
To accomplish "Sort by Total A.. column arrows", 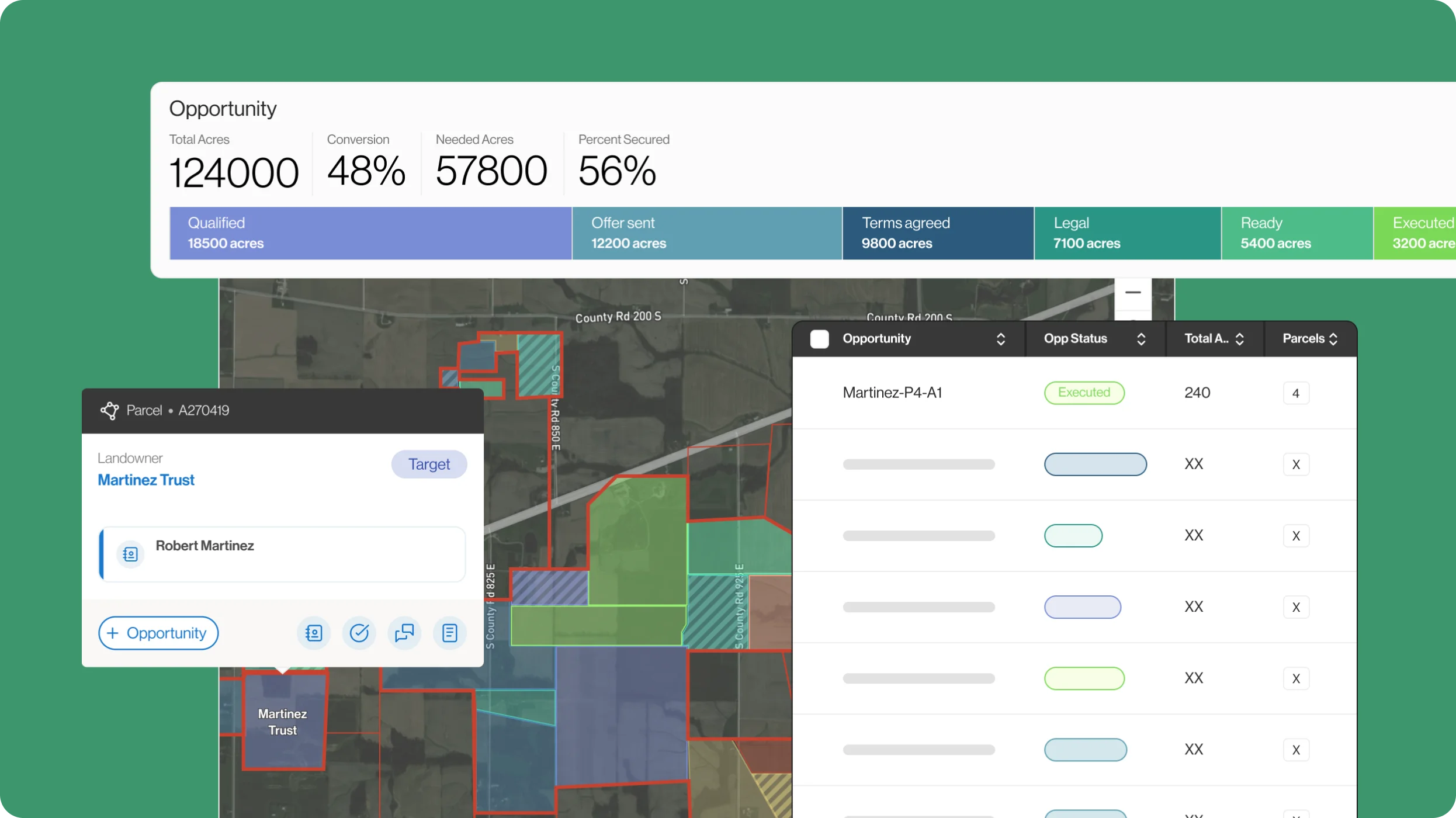I will pos(1239,339).
